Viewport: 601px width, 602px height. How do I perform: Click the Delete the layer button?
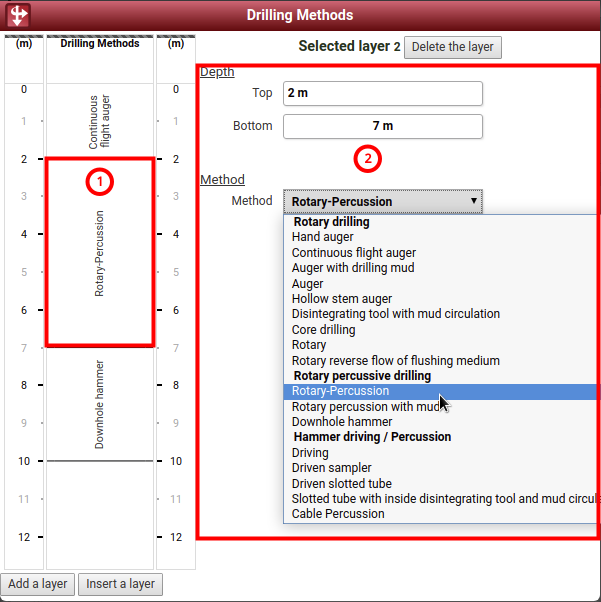pyautogui.click(x=452, y=47)
